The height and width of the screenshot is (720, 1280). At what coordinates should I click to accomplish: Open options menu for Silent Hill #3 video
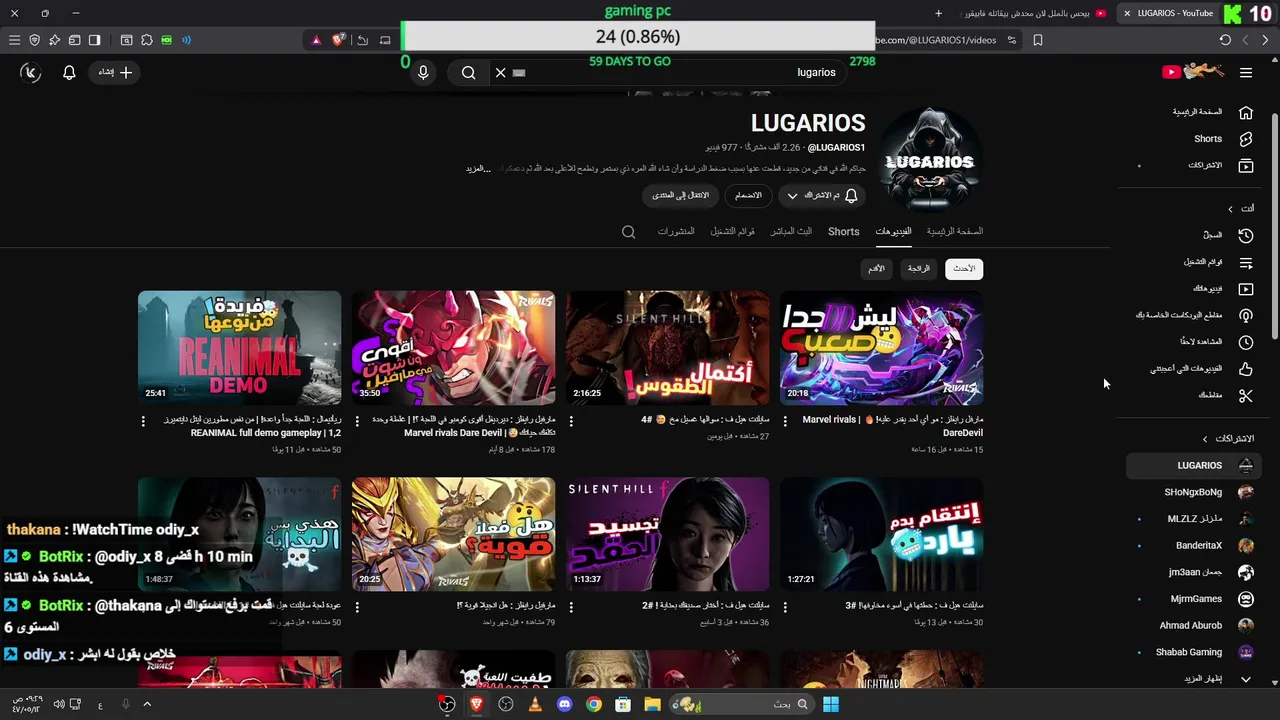pos(785,607)
